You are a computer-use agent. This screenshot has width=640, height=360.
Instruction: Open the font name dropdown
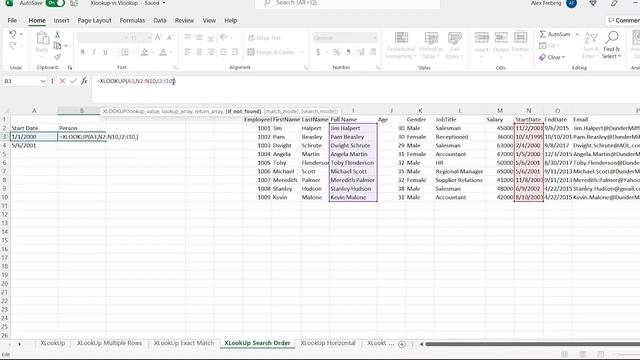126,38
